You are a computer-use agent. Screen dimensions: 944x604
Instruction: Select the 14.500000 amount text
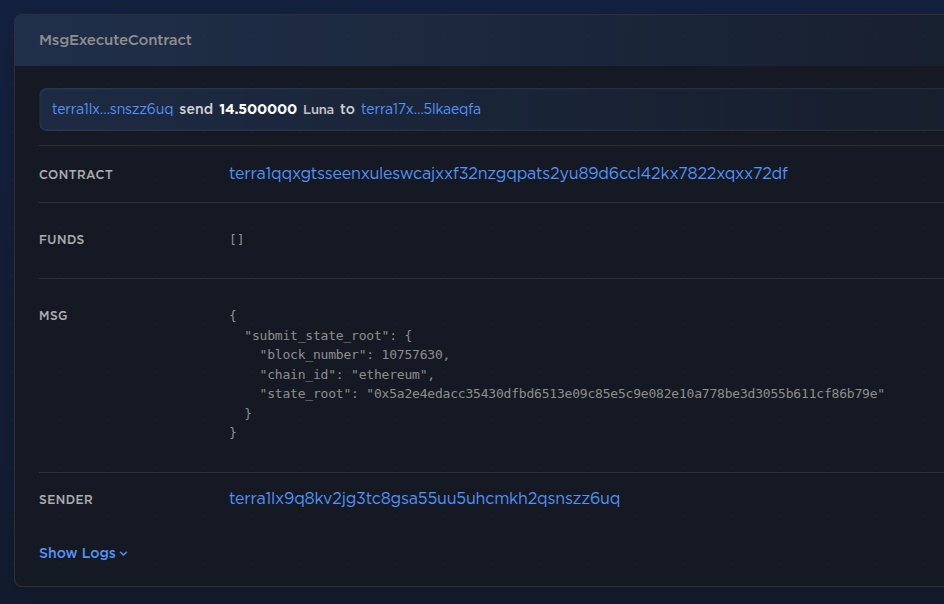(258, 109)
